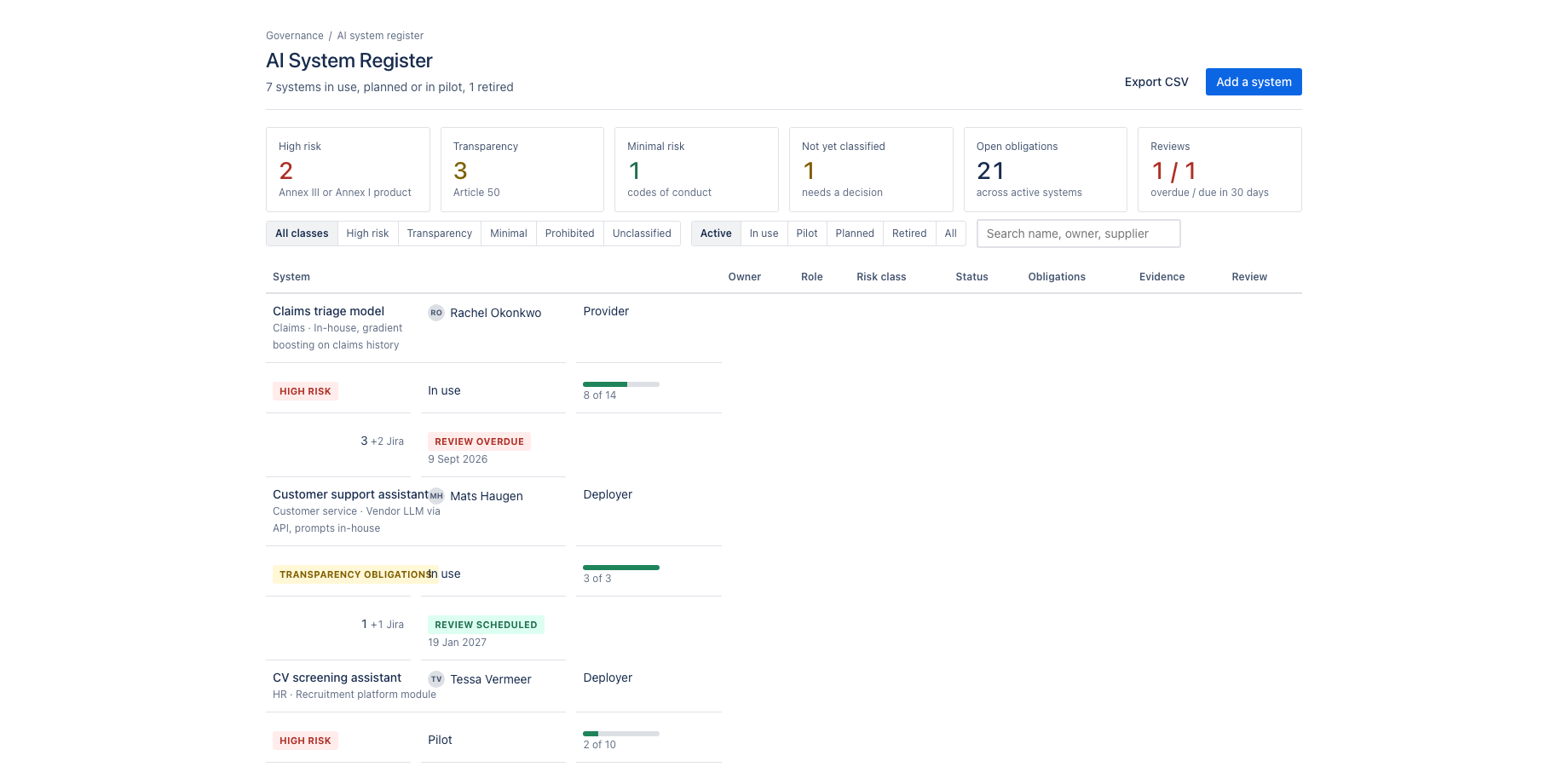This screenshot has height=767, width=1568.
Task: Click Tessa Vermeer's TV avatar
Action: click(x=436, y=679)
